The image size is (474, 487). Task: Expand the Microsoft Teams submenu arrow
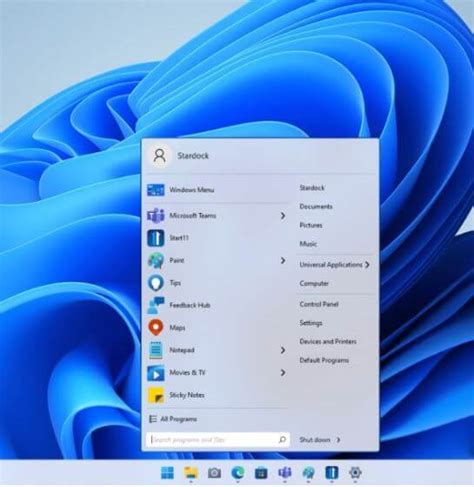point(283,216)
